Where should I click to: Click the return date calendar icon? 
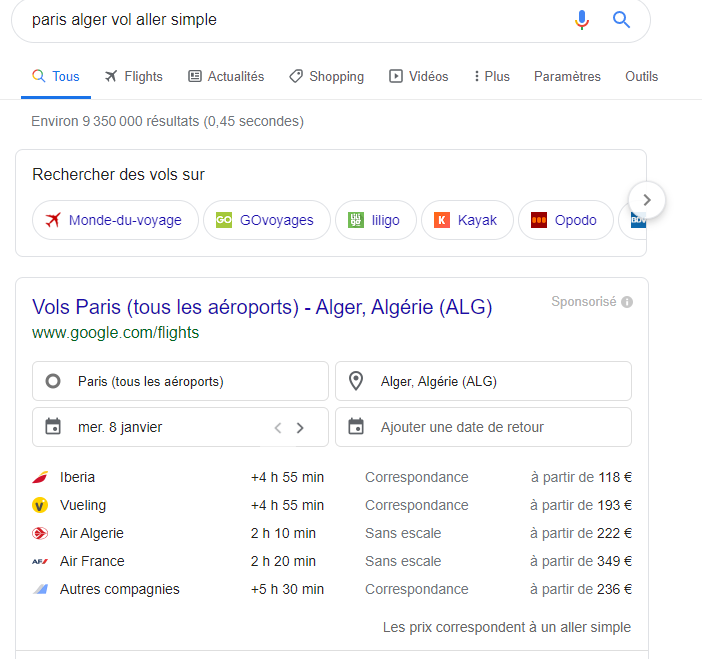tap(356, 426)
